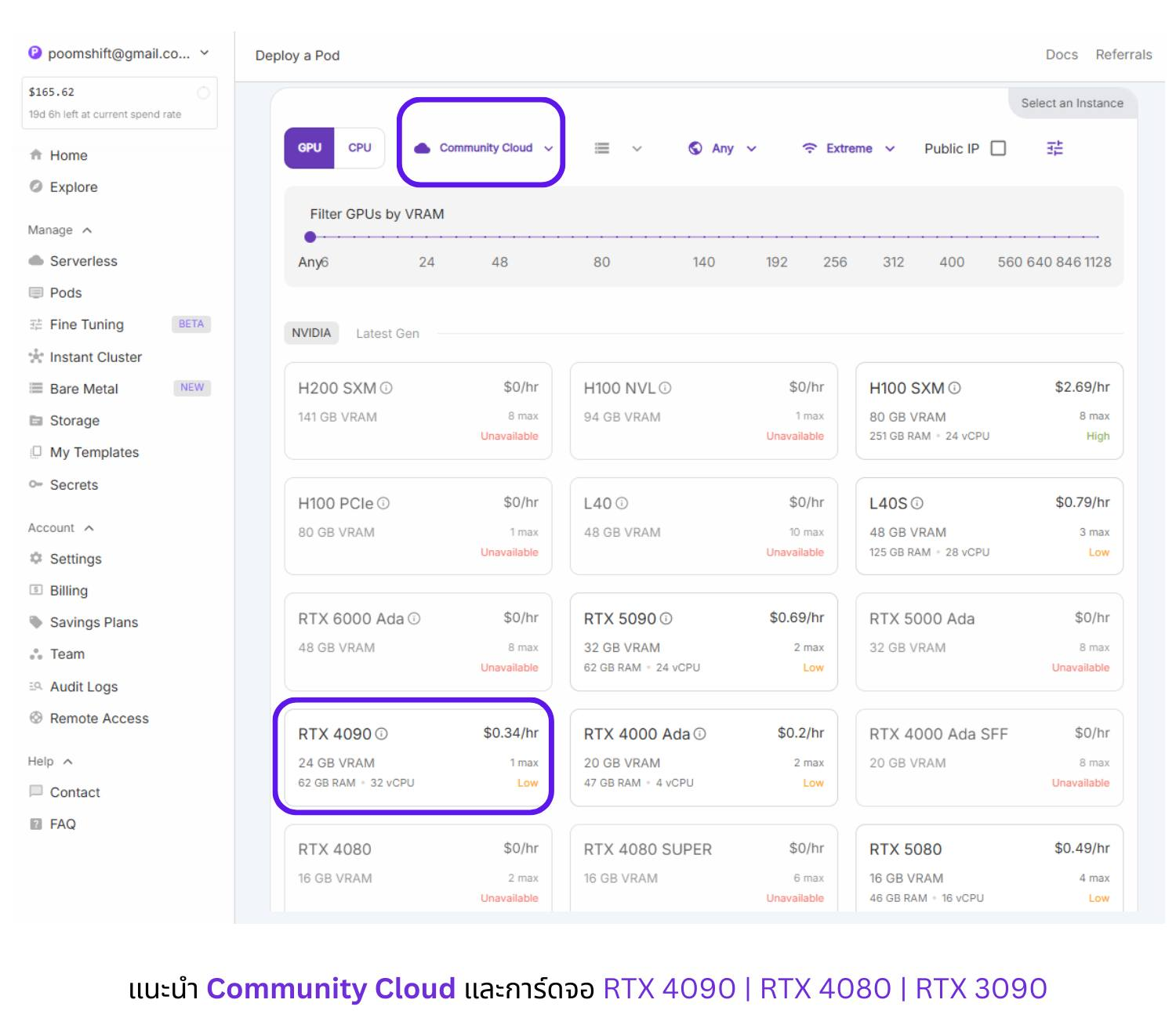The image size is (1176, 1025).
Task: Select the RTX 4000 Ada card
Action: (x=703, y=757)
